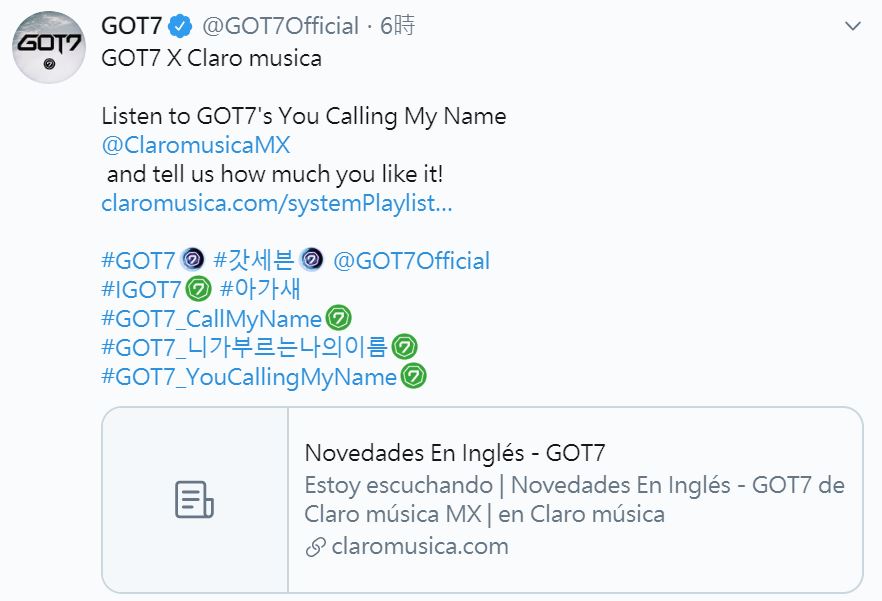This screenshot has width=882, height=601.
Task: Click the #갓세븐 hashtag
Action: point(254,261)
